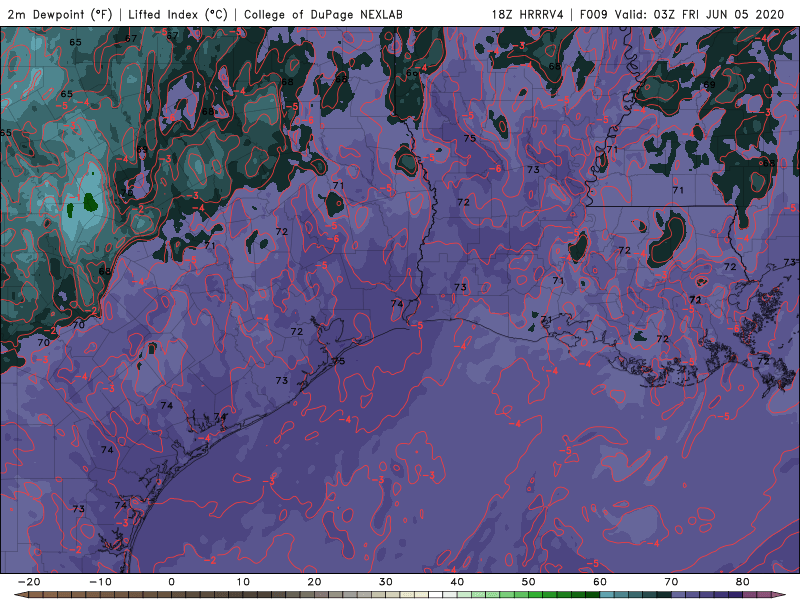
Task: Click the 20 label on the colorbar
Action: (314, 582)
